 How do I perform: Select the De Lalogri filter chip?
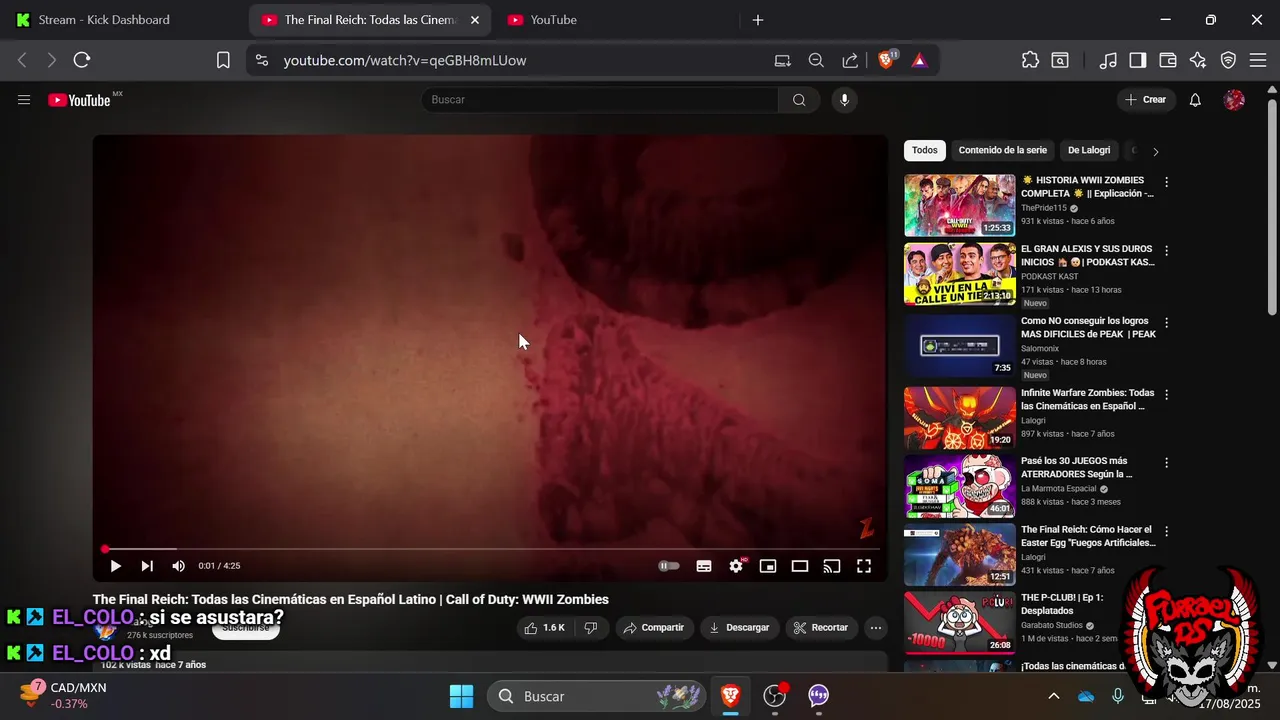[x=1089, y=150]
